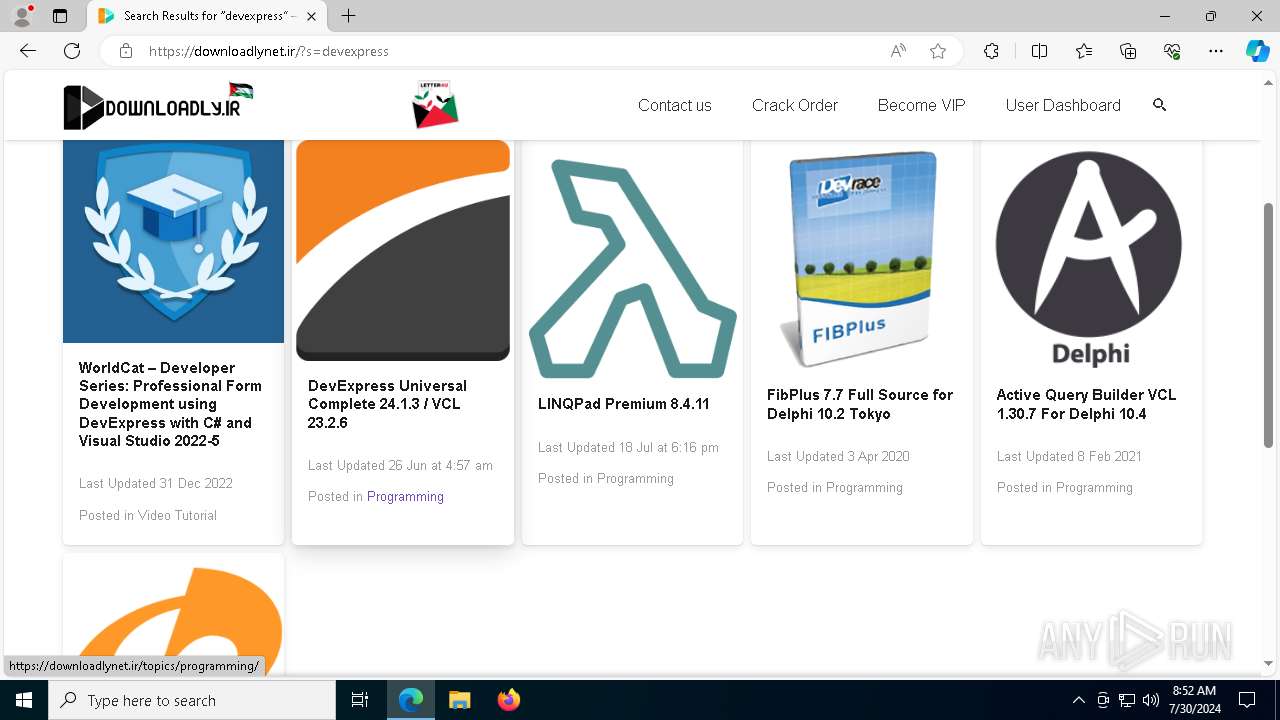
Task: Reload the page with Refresh icon
Action: coord(72,51)
